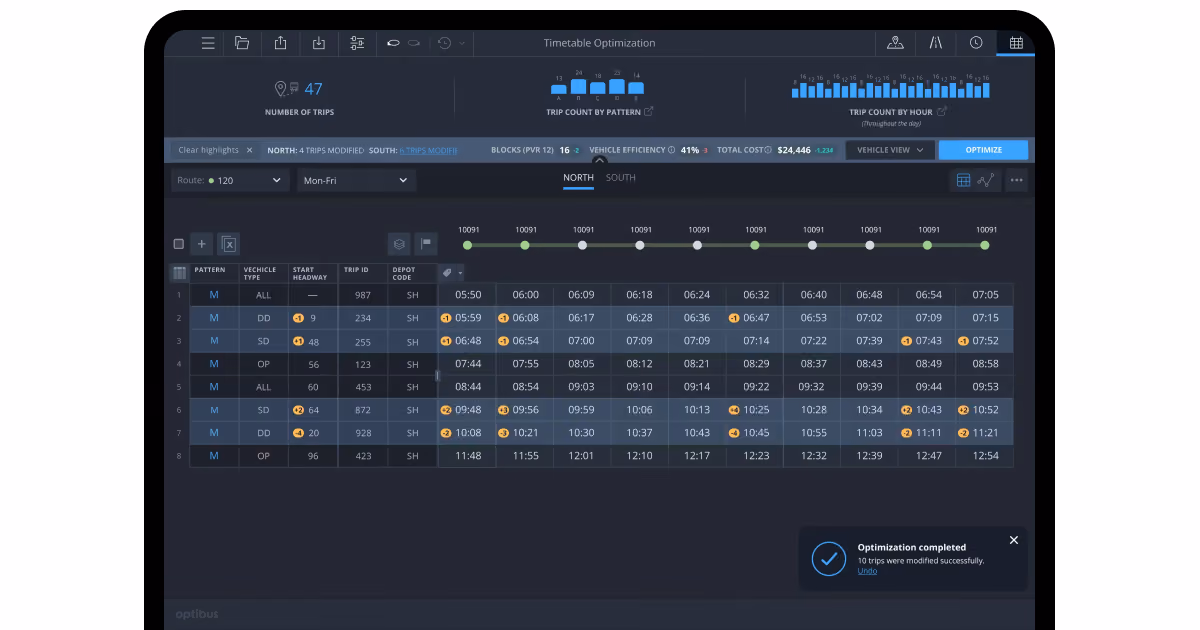
Task: Open the version history clock icon
Action: click(444, 43)
